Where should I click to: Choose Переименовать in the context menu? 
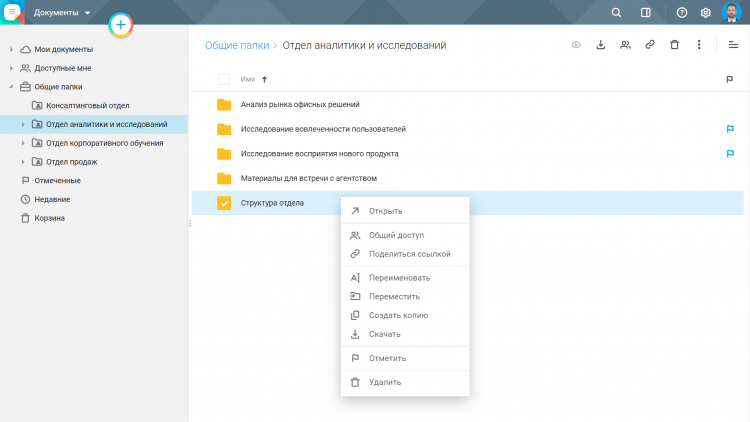pyautogui.click(x=405, y=278)
